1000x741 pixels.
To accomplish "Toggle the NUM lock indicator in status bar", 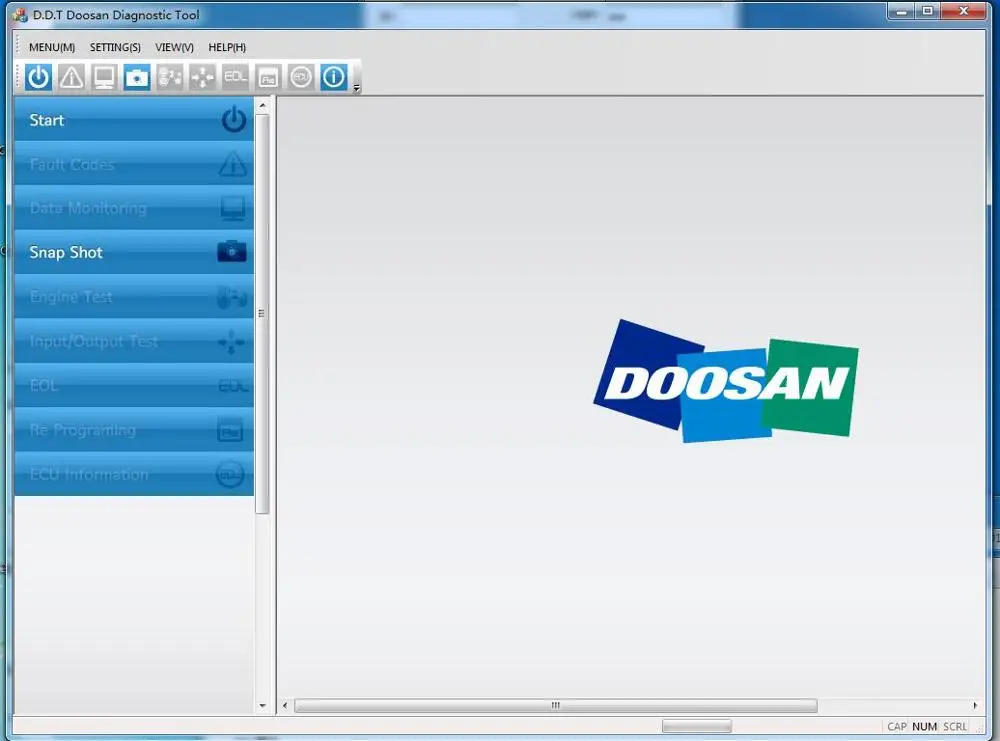I will (x=924, y=726).
